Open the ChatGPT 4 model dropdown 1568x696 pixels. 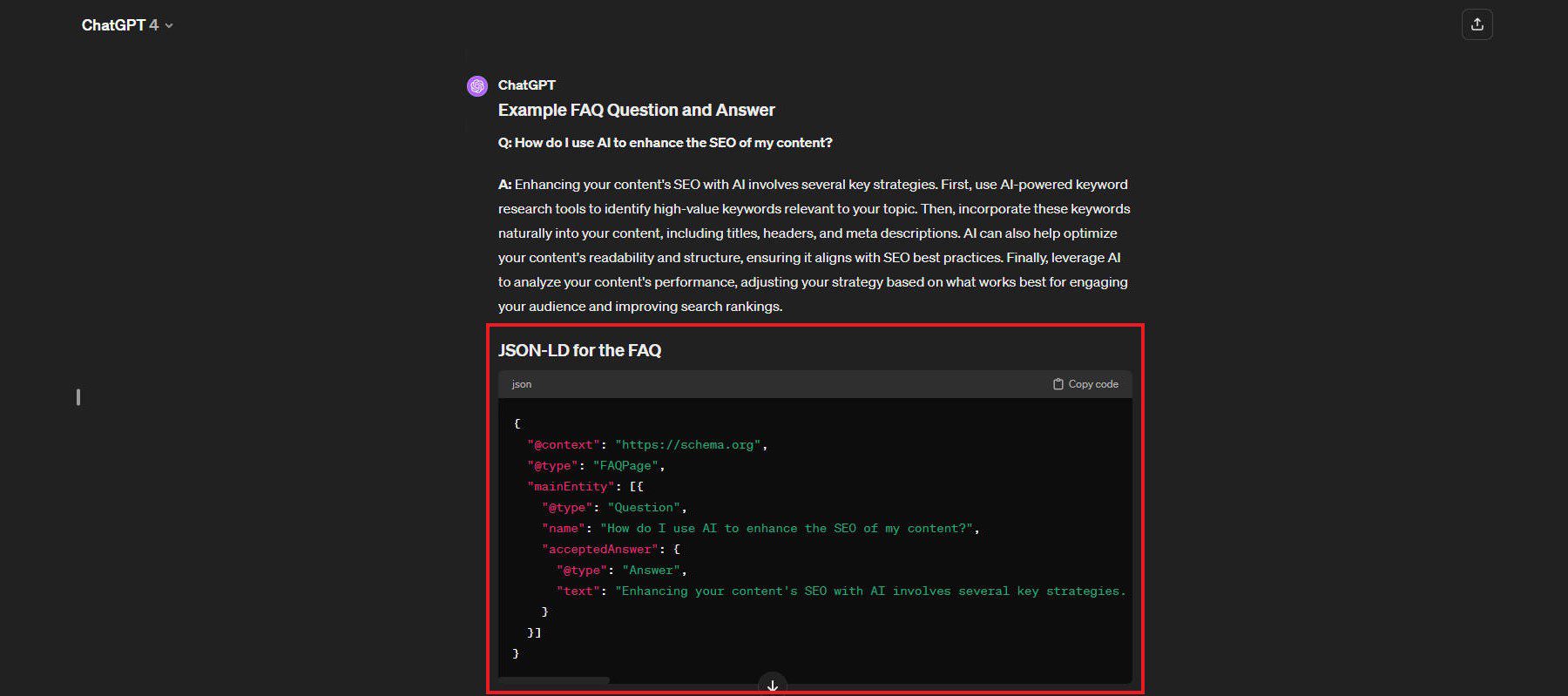pyautogui.click(x=127, y=25)
